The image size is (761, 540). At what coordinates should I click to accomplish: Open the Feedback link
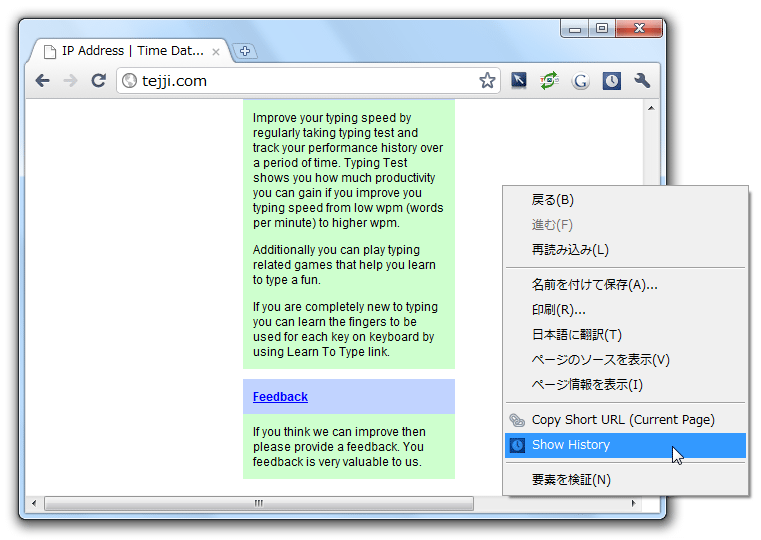pos(280,396)
